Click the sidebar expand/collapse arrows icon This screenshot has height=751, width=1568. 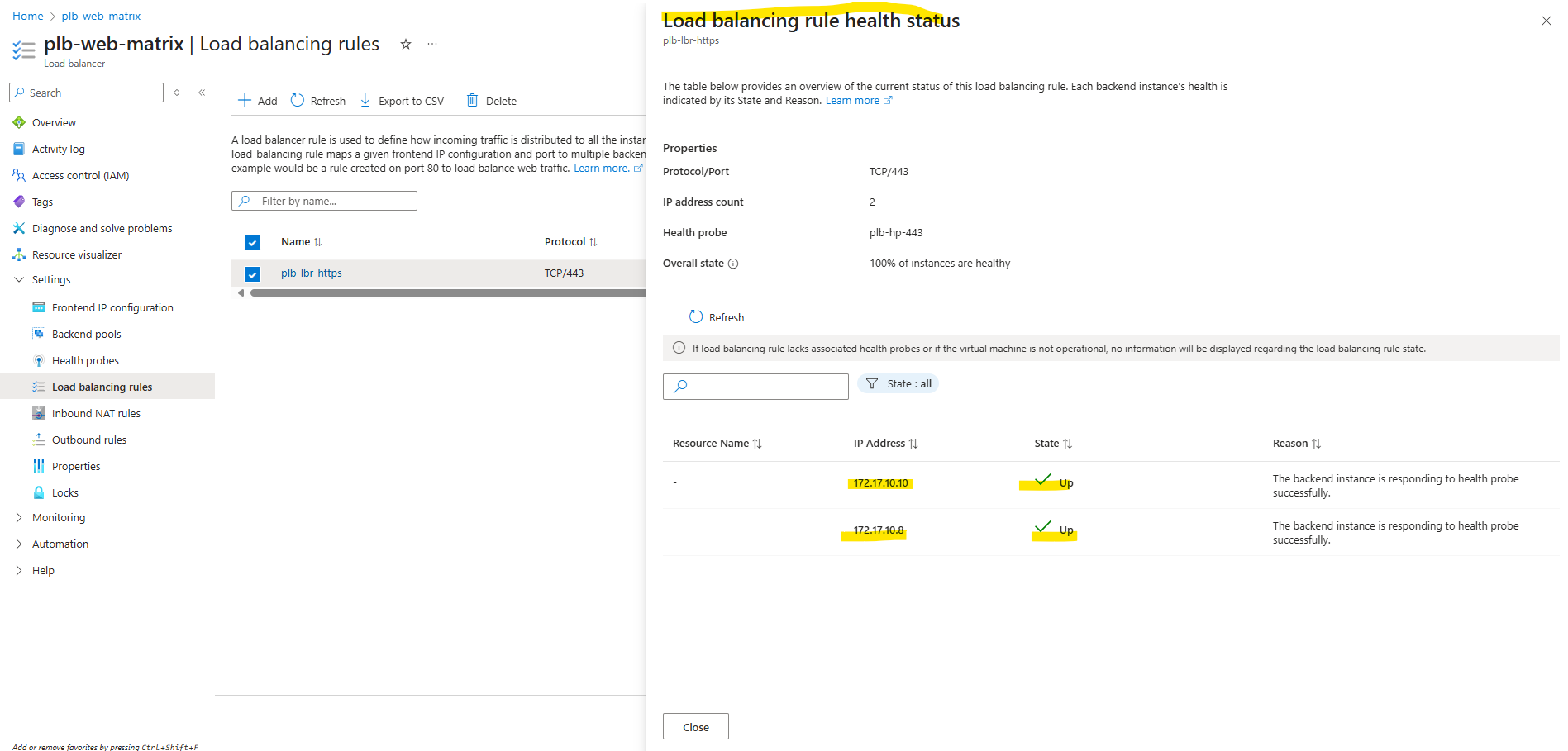tap(177, 93)
